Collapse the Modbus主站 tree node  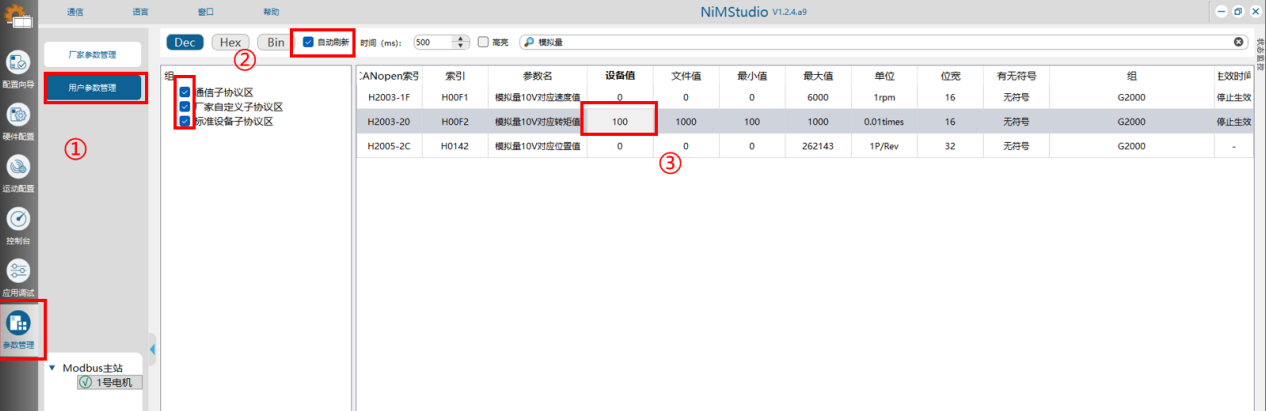coord(52,368)
